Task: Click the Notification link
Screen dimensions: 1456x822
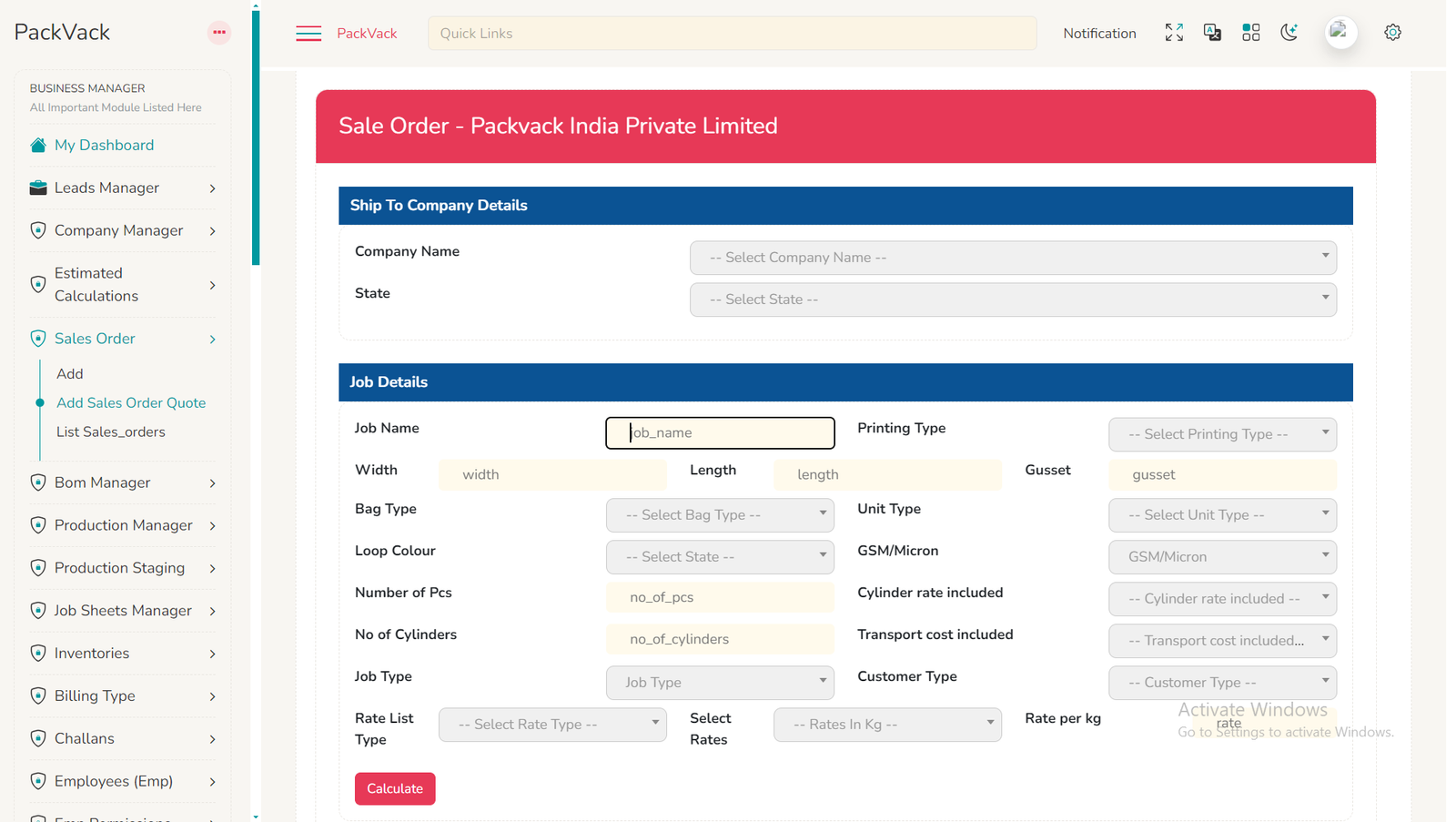Action: 1099,34
